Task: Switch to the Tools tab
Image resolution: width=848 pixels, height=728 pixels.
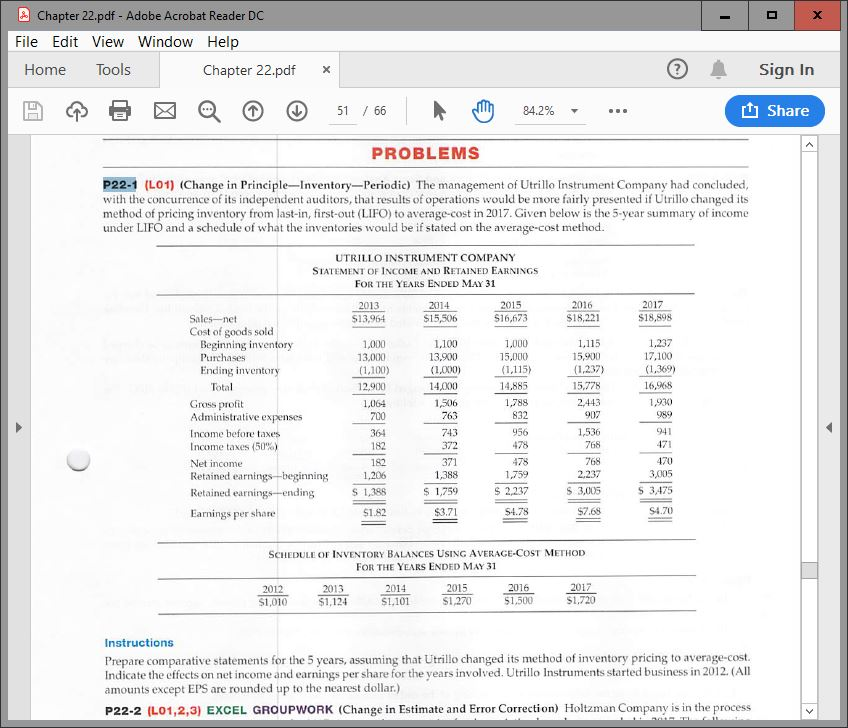Action: pos(114,70)
